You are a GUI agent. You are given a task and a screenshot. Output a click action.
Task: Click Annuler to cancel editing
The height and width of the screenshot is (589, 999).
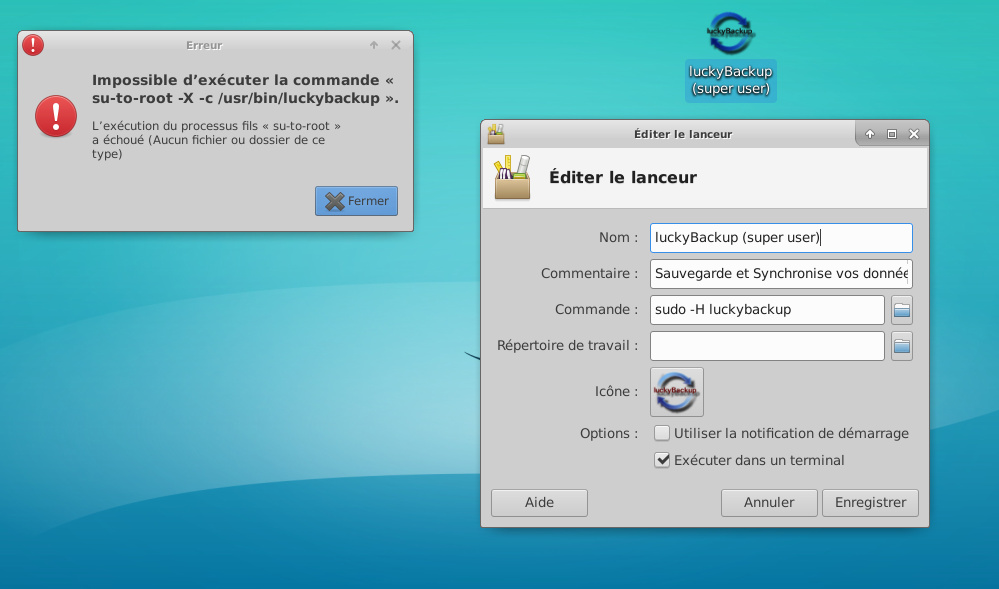point(769,503)
